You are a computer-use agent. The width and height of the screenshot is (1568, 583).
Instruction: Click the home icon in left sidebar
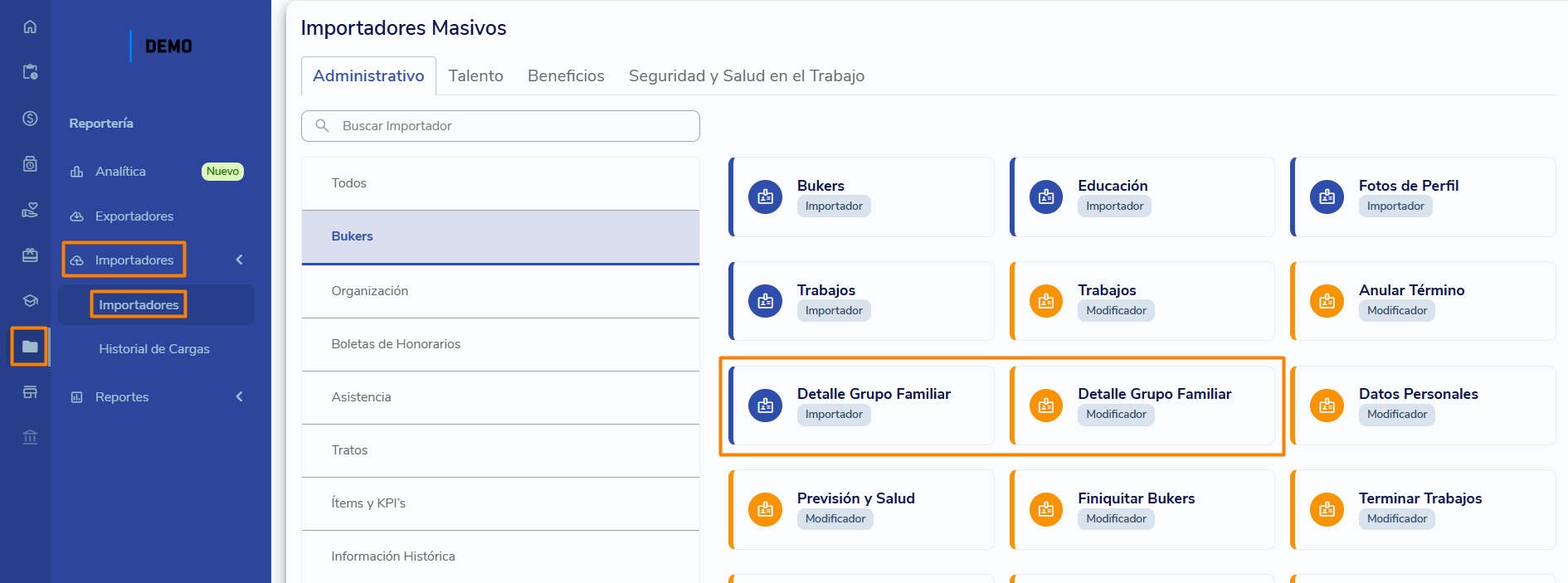tap(30, 27)
